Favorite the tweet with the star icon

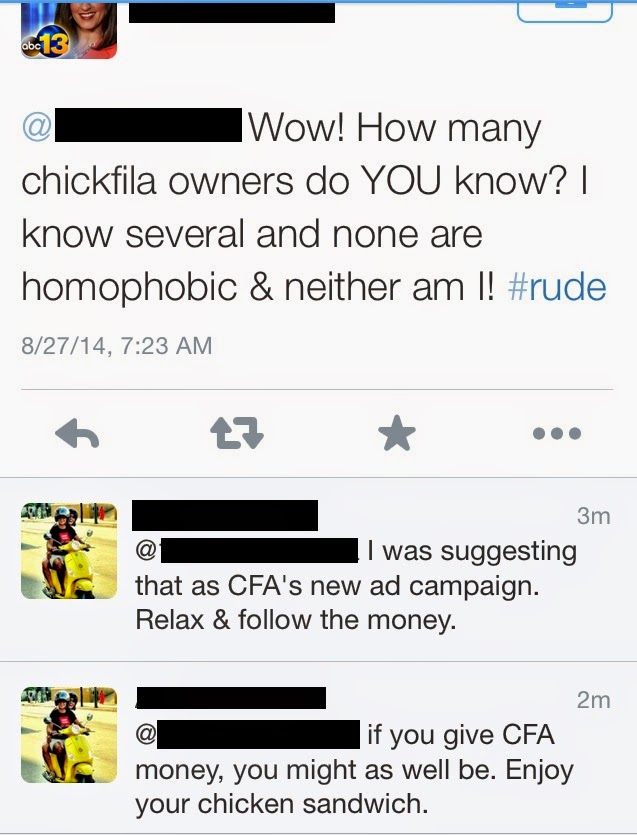(x=397, y=432)
